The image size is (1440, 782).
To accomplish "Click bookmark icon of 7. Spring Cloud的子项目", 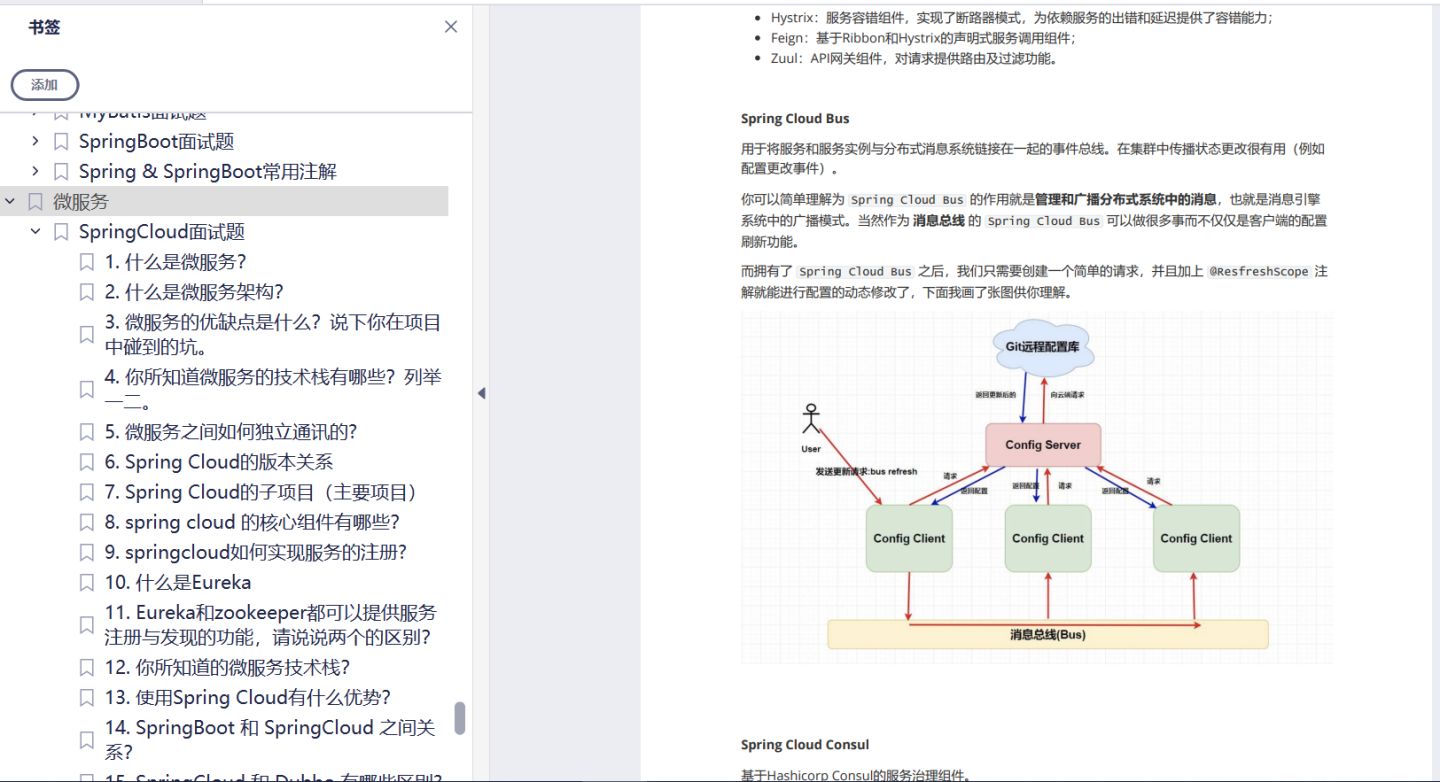I will 87,492.
